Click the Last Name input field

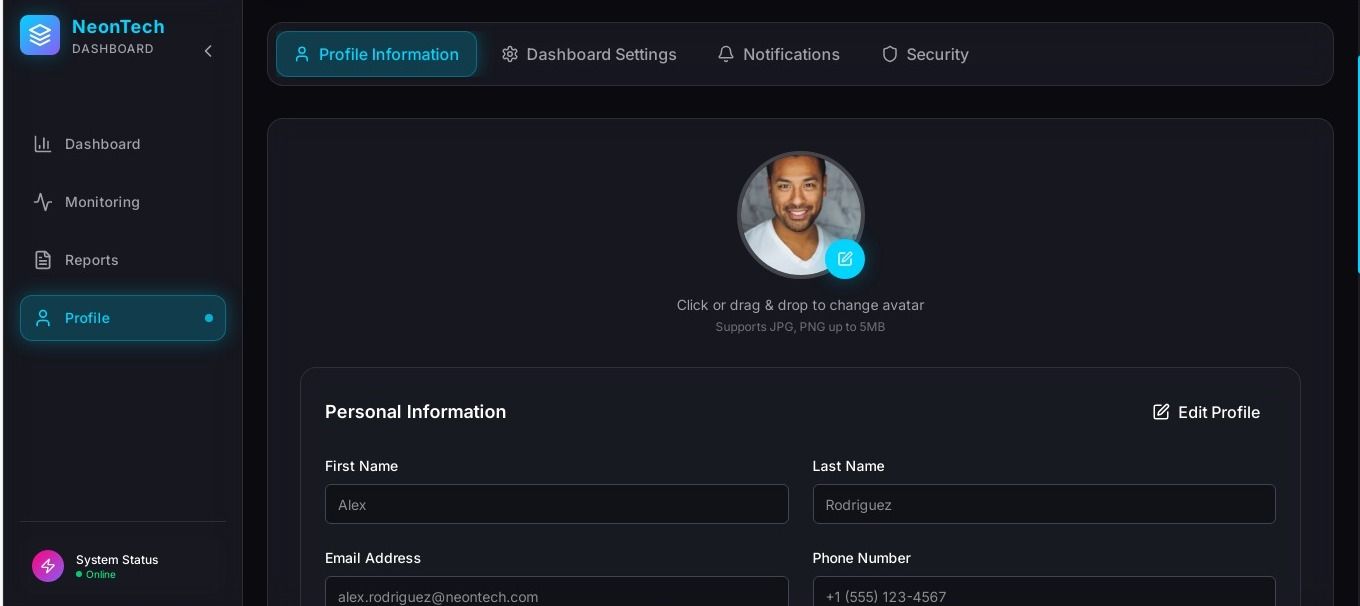tap(1043, 504)
